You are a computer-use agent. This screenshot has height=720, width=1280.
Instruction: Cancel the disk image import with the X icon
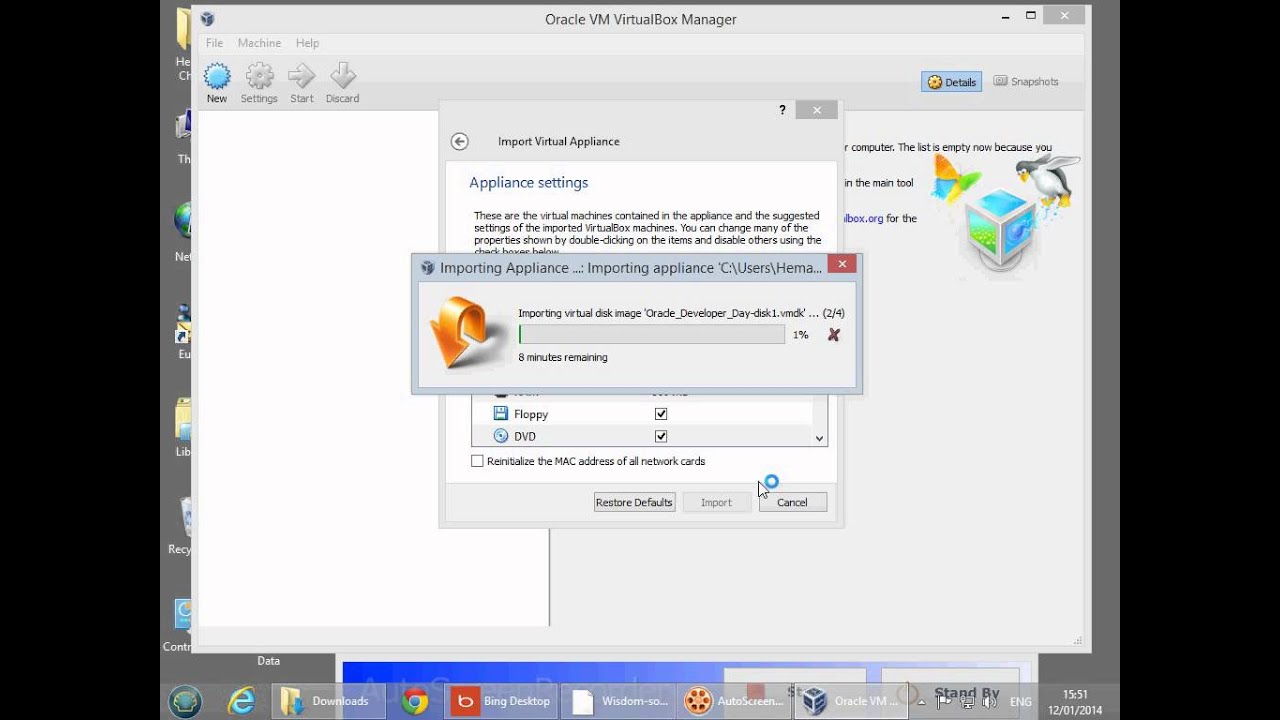834,335
